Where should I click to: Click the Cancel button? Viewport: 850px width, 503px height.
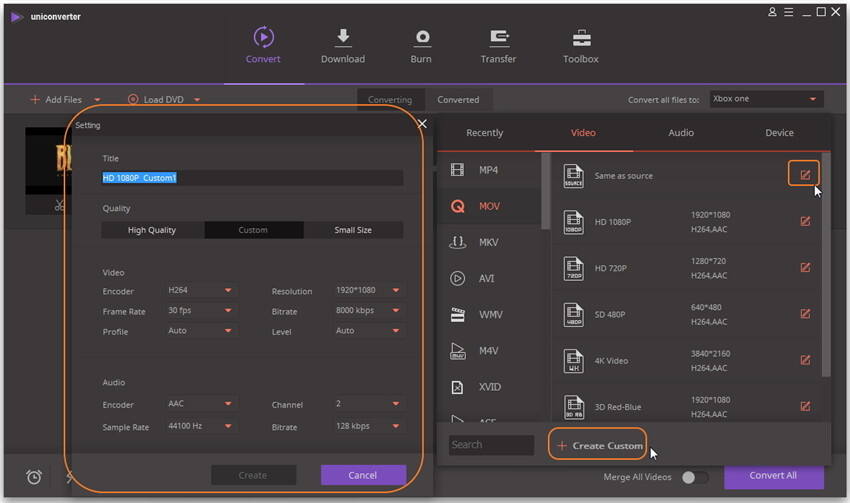pyautogui.click(x=363, y=475)
